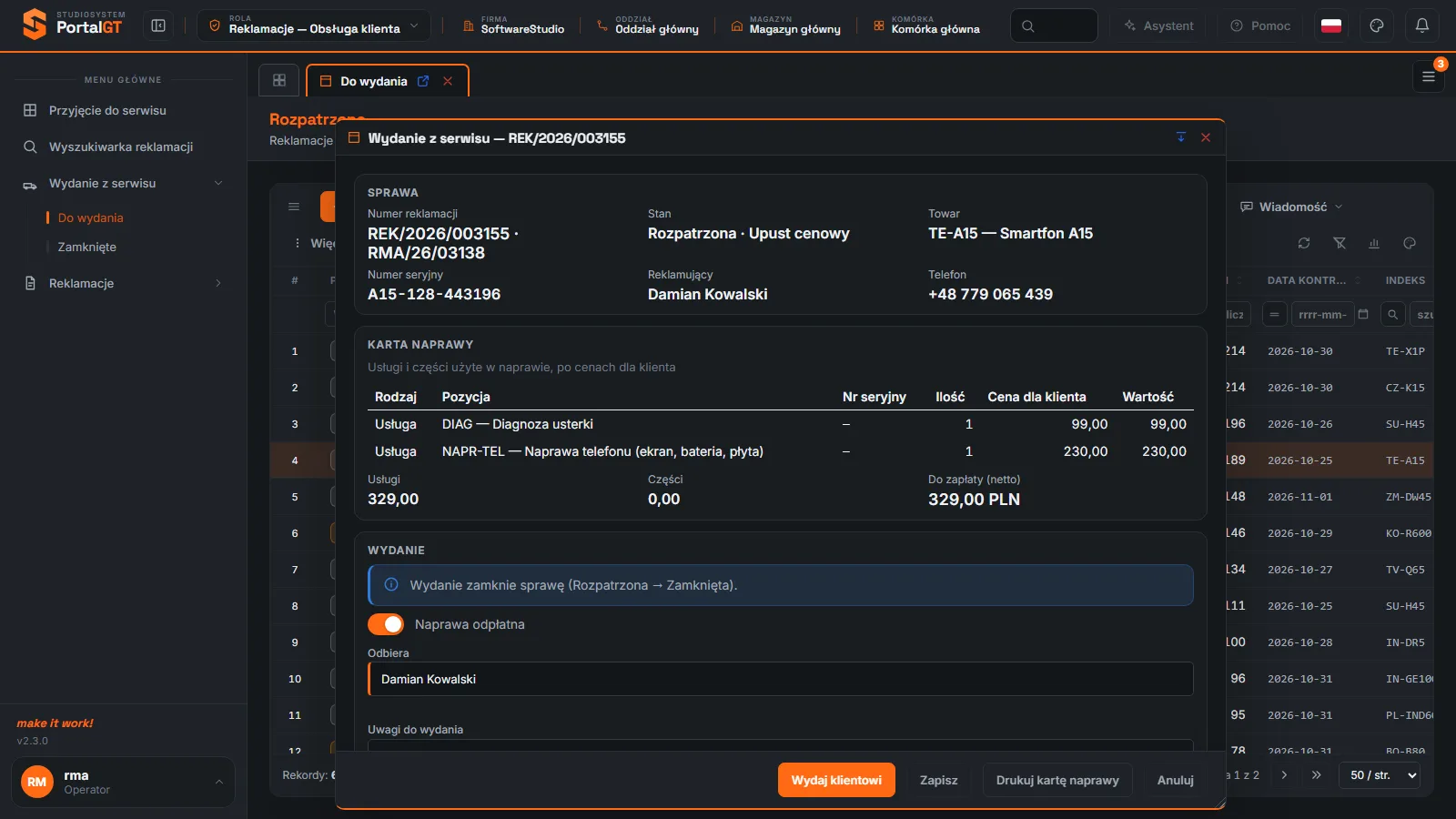Click the Odbiera input field
Image resolution: width=1456 pixels, height=819 pixels.
pos(781,679)
